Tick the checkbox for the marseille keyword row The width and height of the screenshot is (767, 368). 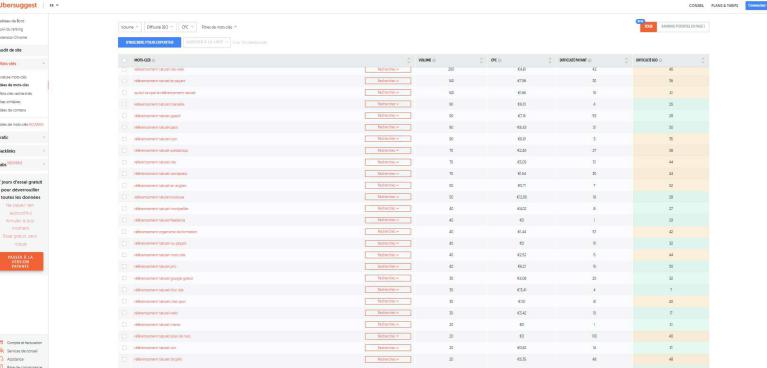pos(124,104)
